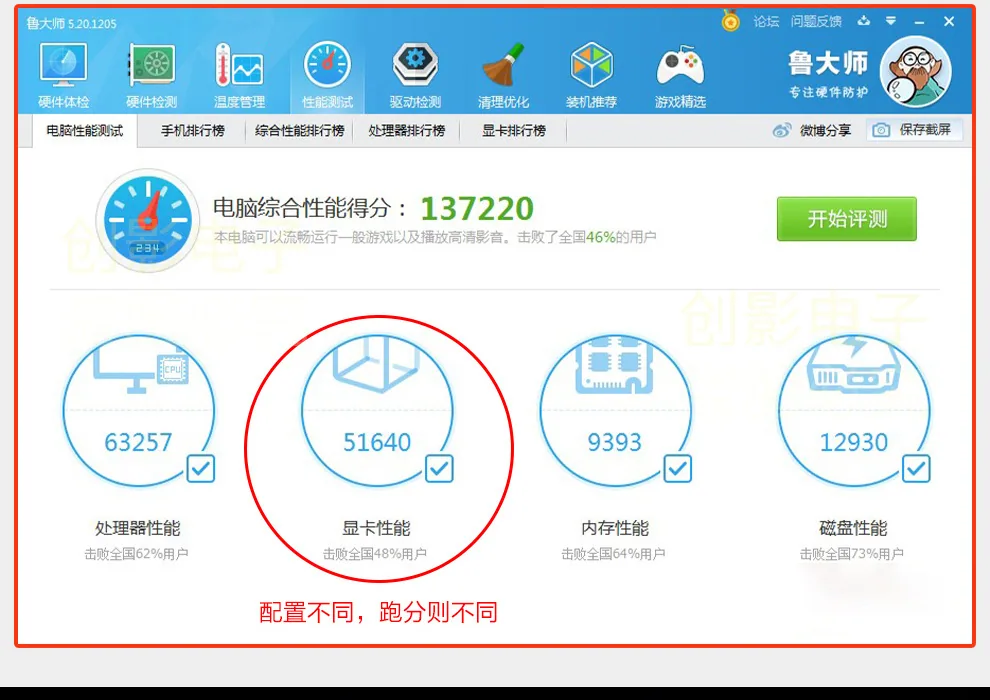Open 问题反馈 feedback link
Viewport: 990px width, 700px height.
point(816,21)
